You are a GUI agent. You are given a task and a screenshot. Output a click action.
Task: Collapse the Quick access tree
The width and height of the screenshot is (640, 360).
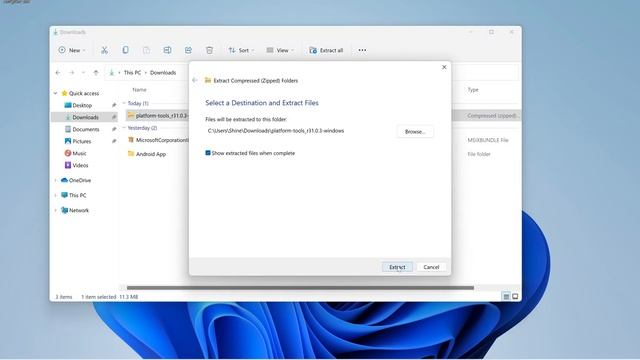point(56,93)
